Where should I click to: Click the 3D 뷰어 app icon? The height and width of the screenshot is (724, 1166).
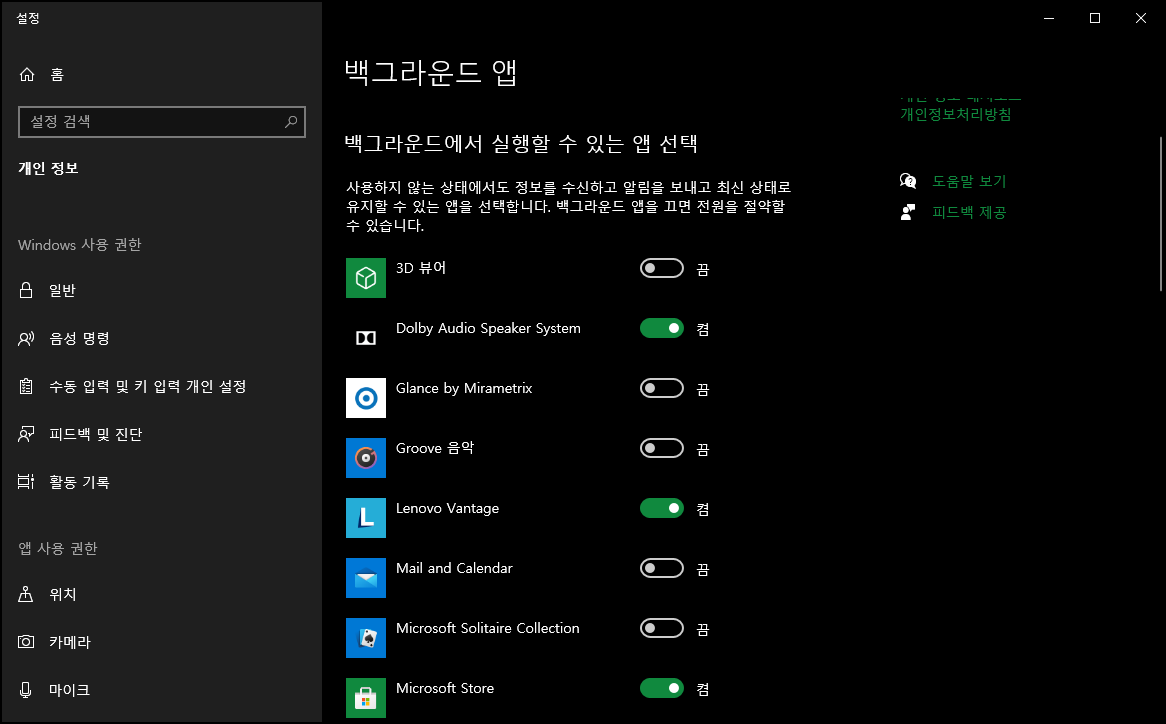click(366, 278)
